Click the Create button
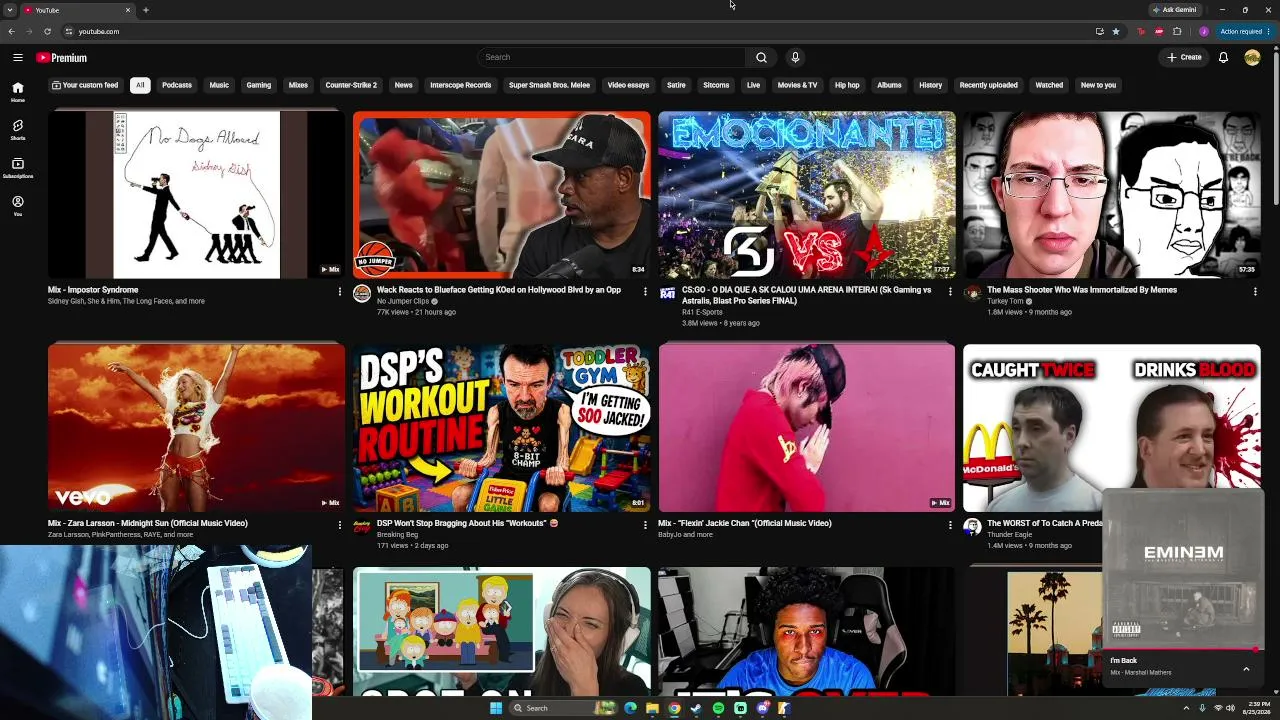Viewport: 1280px width, 720px height. [x=1184, y=57]
